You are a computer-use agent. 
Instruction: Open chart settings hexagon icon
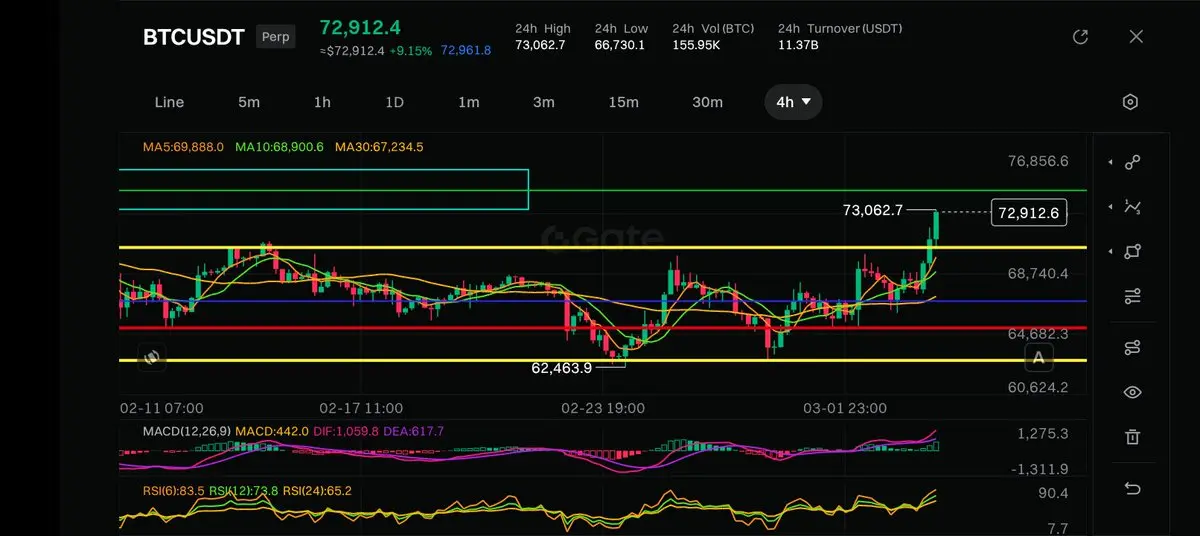1130,102
